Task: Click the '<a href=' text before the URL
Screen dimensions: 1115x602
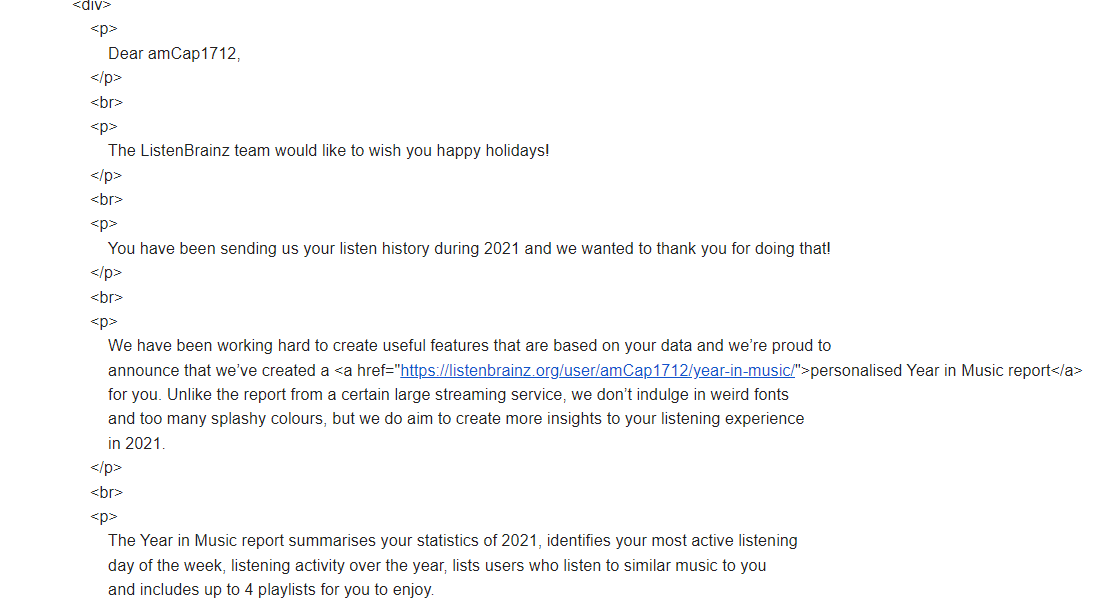Action: coord(367,371)
